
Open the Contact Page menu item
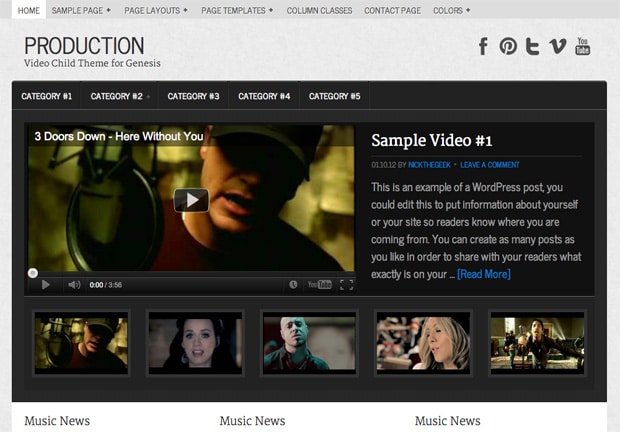point(392,10)
